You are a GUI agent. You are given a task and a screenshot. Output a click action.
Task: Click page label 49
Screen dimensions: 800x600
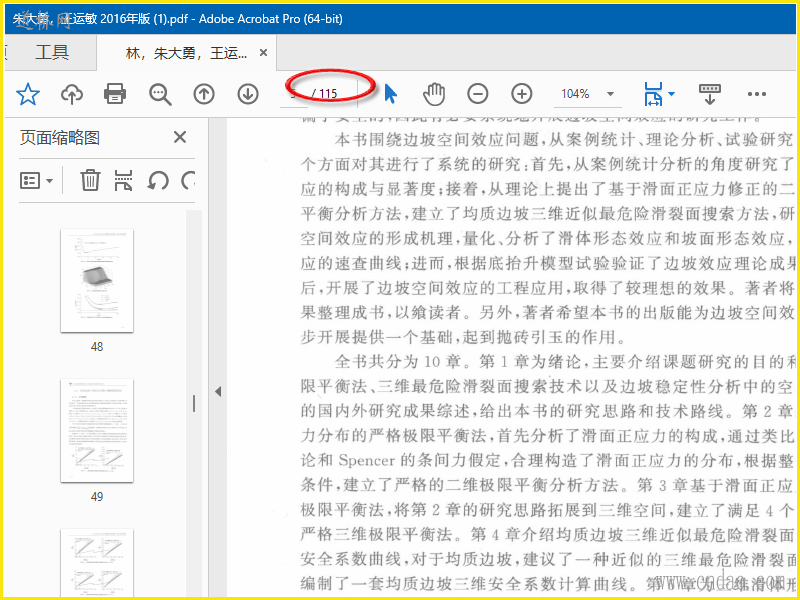[97, 496]
